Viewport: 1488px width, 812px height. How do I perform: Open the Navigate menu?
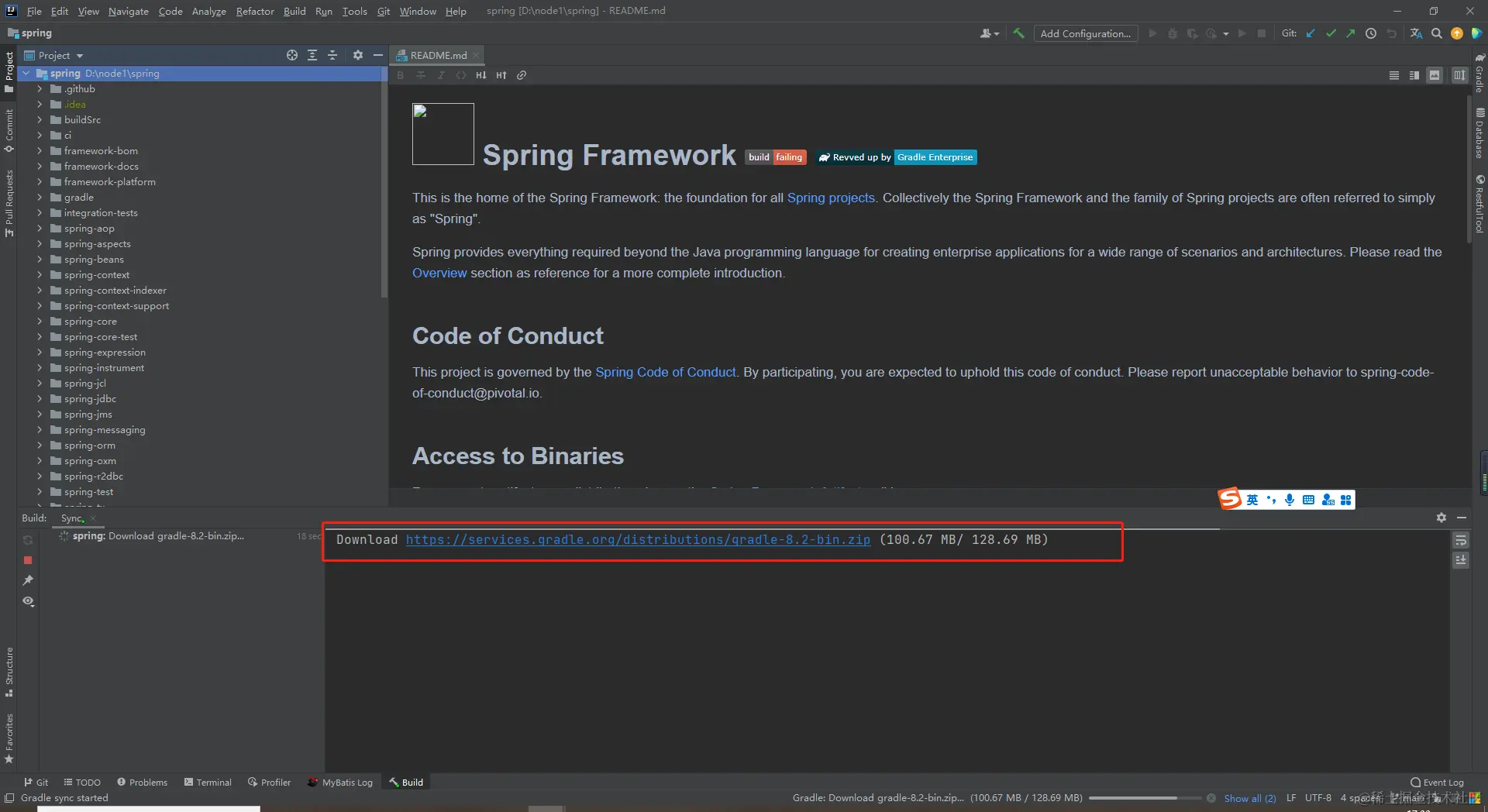pyautogui.click(x=129, y=11)
